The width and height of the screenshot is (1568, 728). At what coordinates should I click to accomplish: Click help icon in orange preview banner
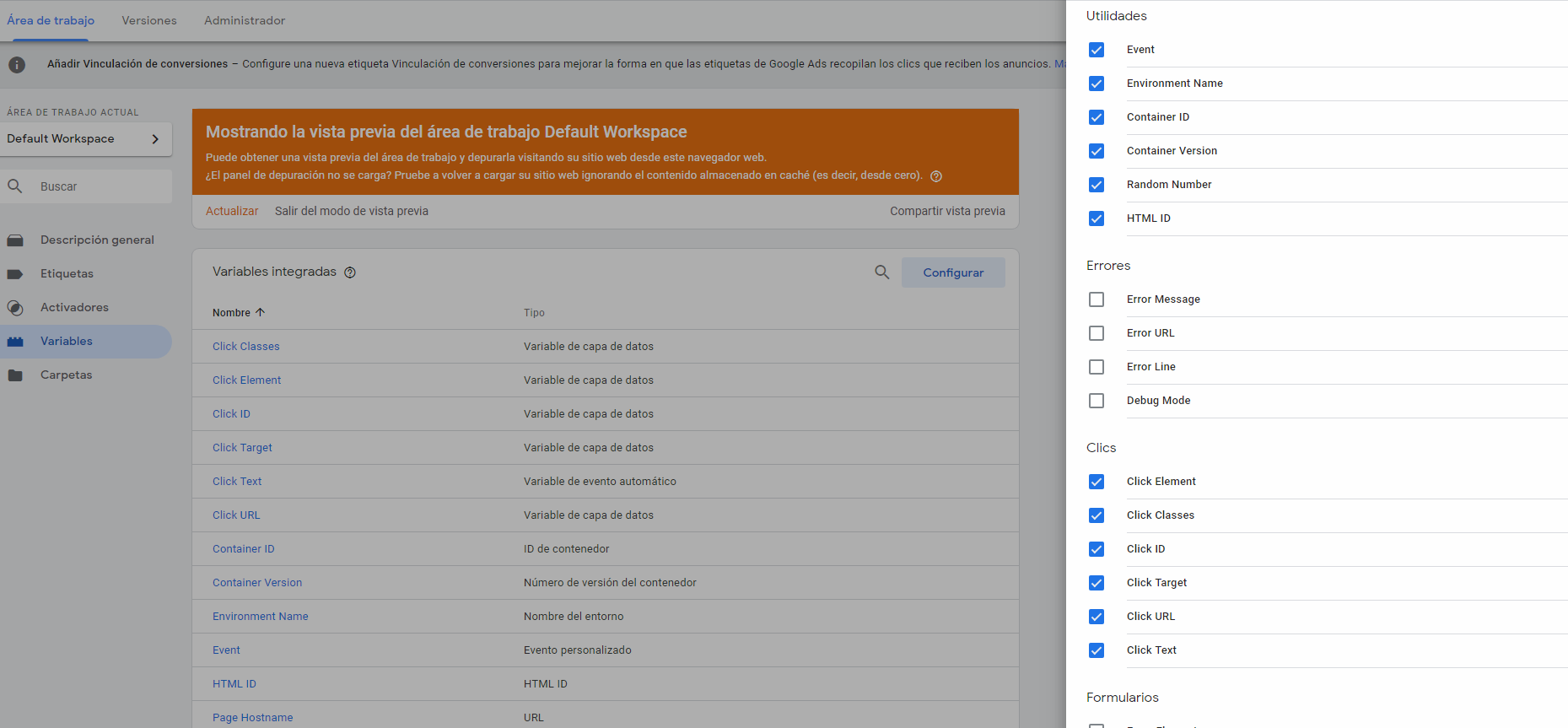pos(935,176)
